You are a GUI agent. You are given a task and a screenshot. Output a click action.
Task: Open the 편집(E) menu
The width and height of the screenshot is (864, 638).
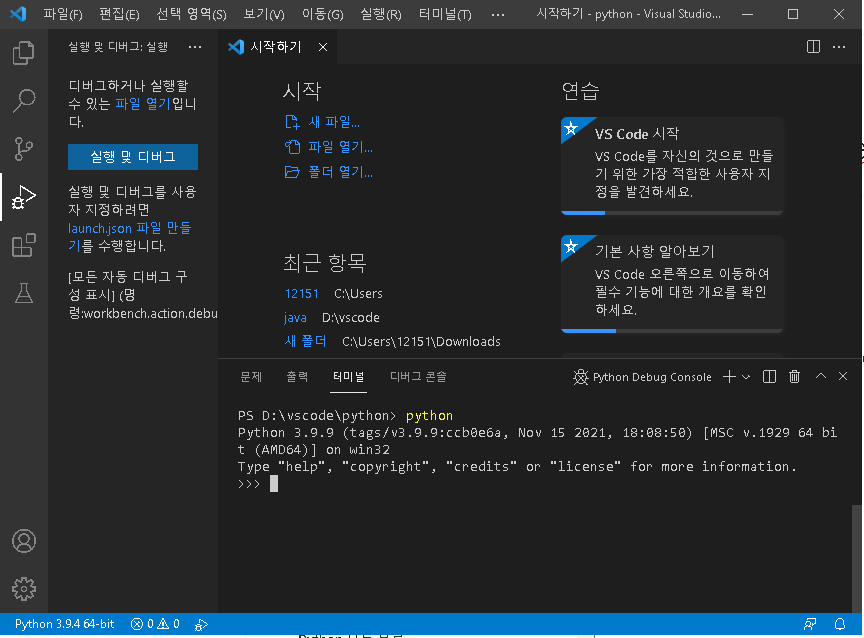[x=119, y=14]
